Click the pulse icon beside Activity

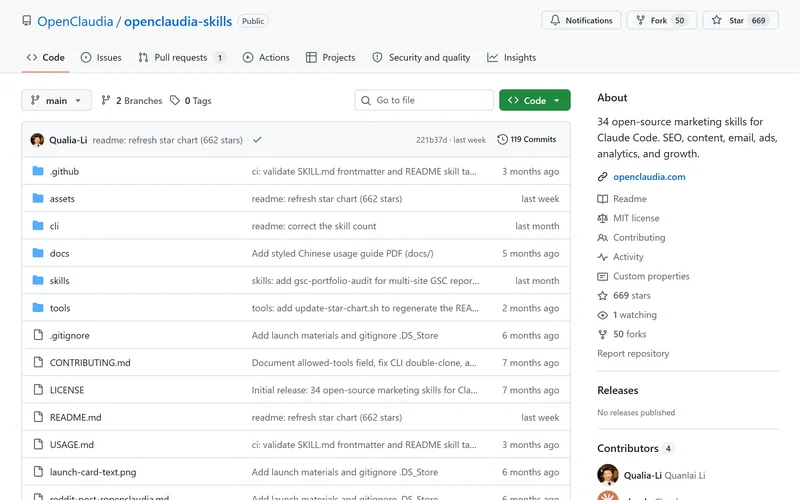pos(603,257)
